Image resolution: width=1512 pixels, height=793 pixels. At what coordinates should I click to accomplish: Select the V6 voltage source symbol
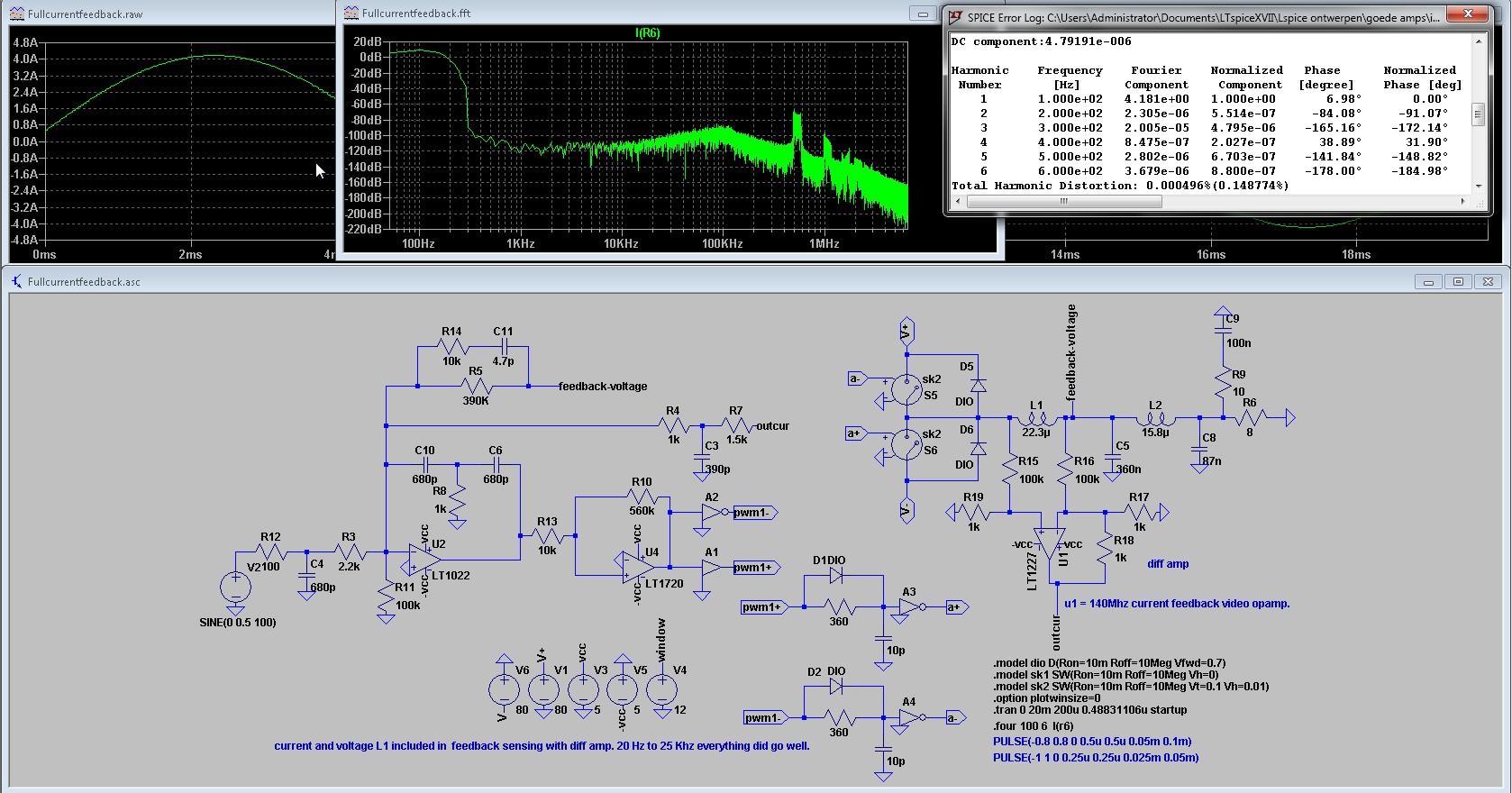(x=504, y=689)
